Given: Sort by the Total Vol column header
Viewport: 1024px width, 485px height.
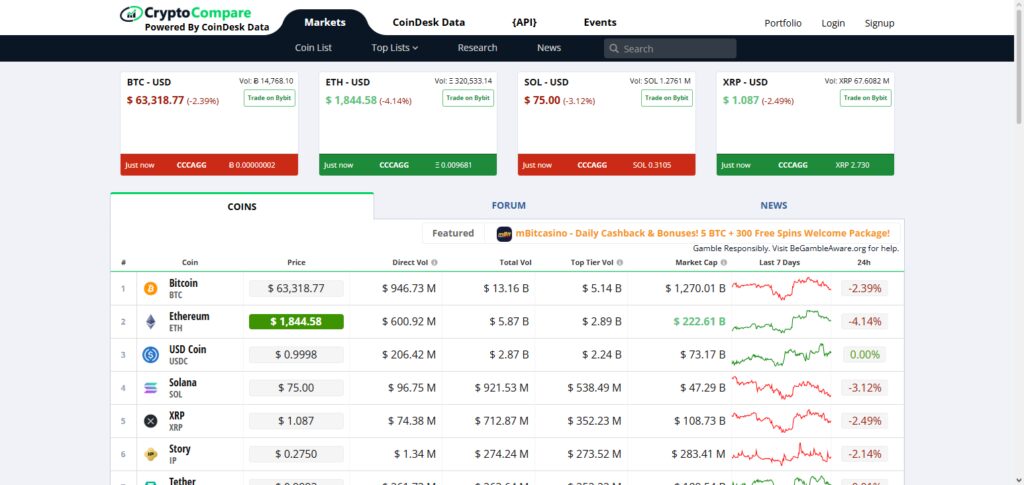Looking at the screenshot, I should [x=516, y=262].
